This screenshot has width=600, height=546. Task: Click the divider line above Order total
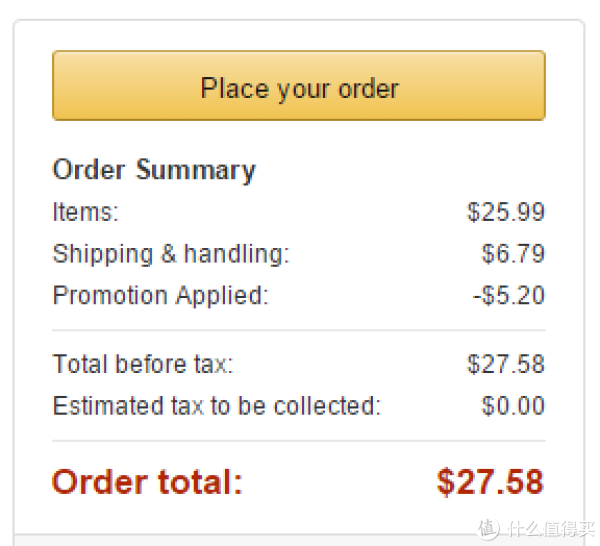pos(299,441)
